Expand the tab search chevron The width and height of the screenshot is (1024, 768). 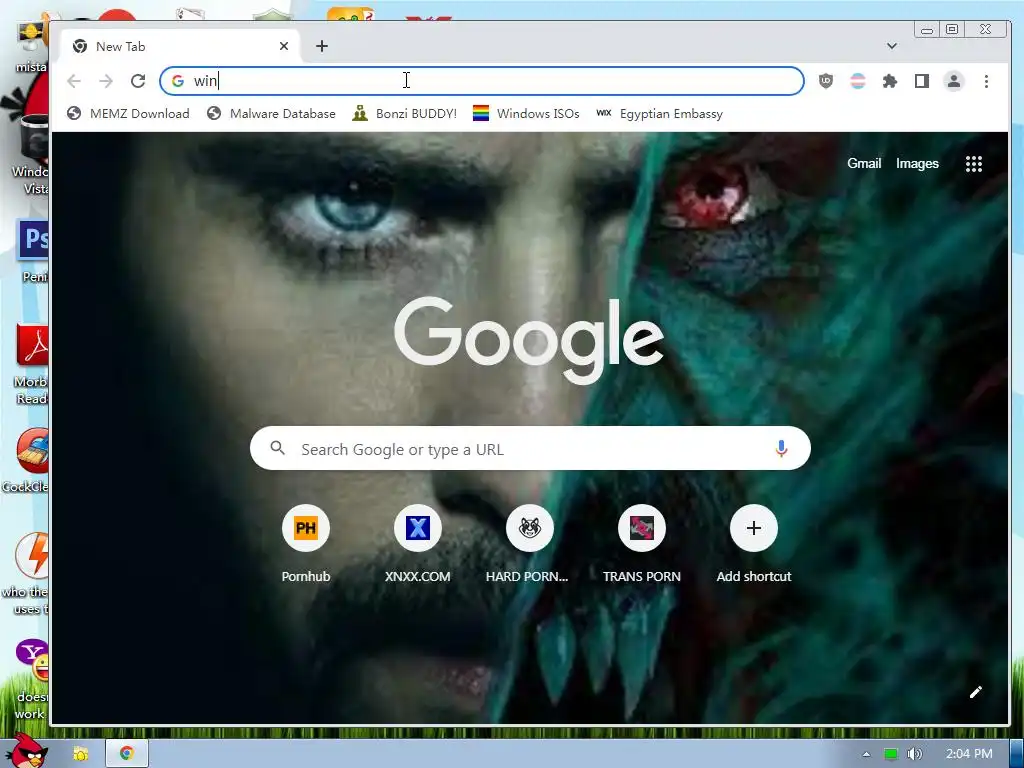tap(891, 46)
